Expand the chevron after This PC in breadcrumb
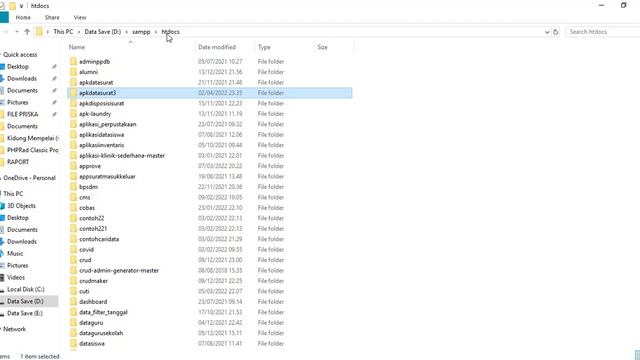The width and height of the screenshot is (640, 360). tap(79, 32)
